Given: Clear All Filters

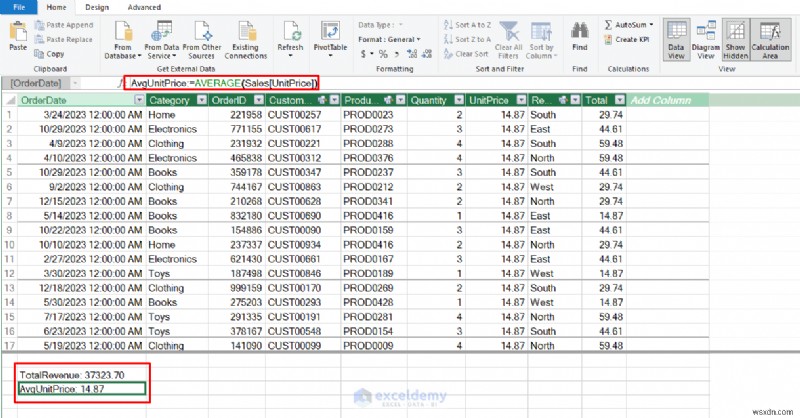Looking at the screenshot, I should pos(508,40).
